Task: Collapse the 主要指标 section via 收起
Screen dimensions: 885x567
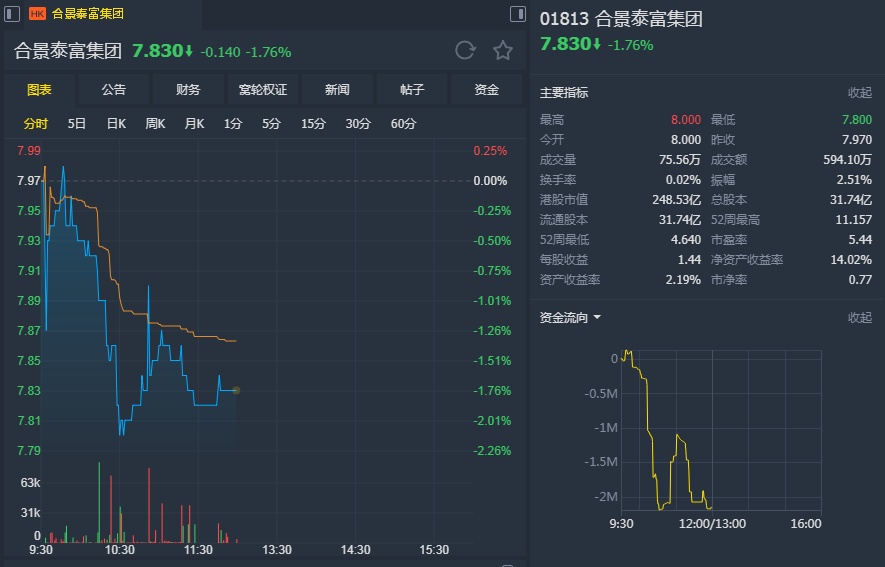Action: [x=860, y=93]
